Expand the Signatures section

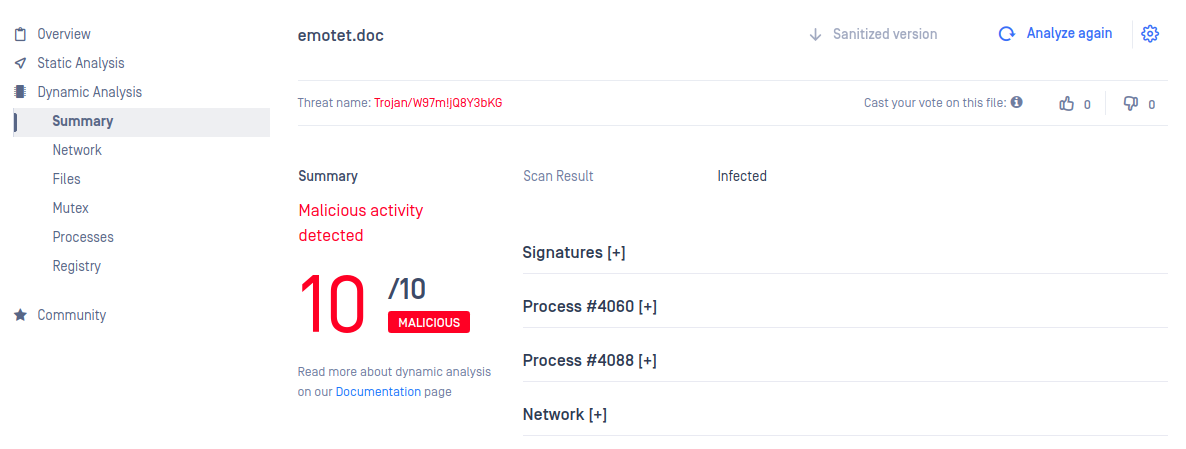coord(574,252)
